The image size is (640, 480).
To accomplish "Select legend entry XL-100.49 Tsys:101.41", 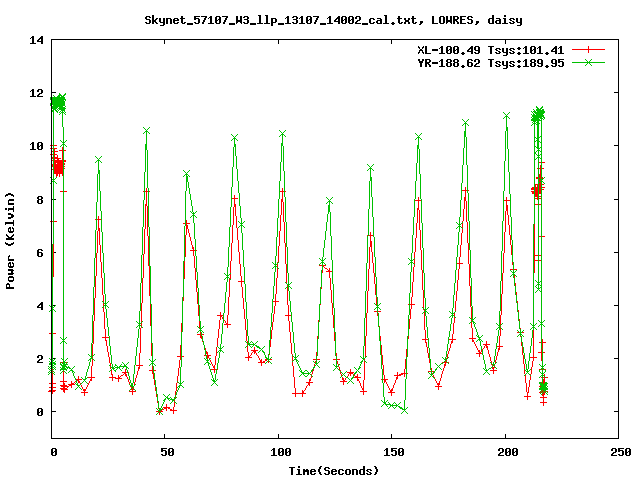I will pos(491,50).
